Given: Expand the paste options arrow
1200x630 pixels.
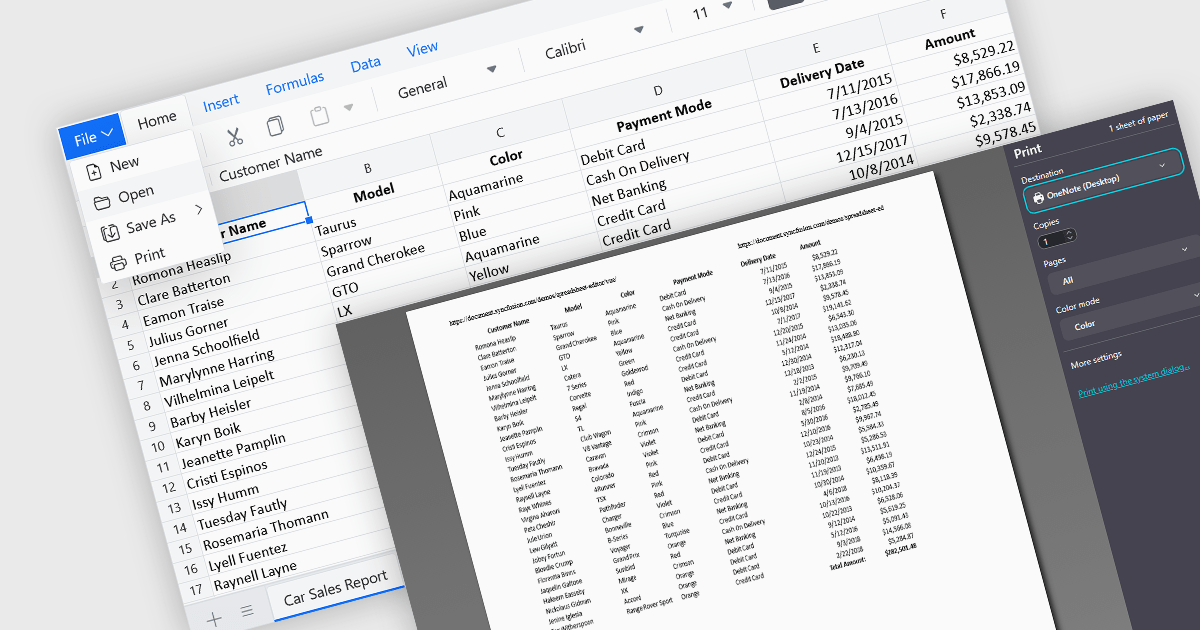Looking at the screenshot, I should point(348,108).
